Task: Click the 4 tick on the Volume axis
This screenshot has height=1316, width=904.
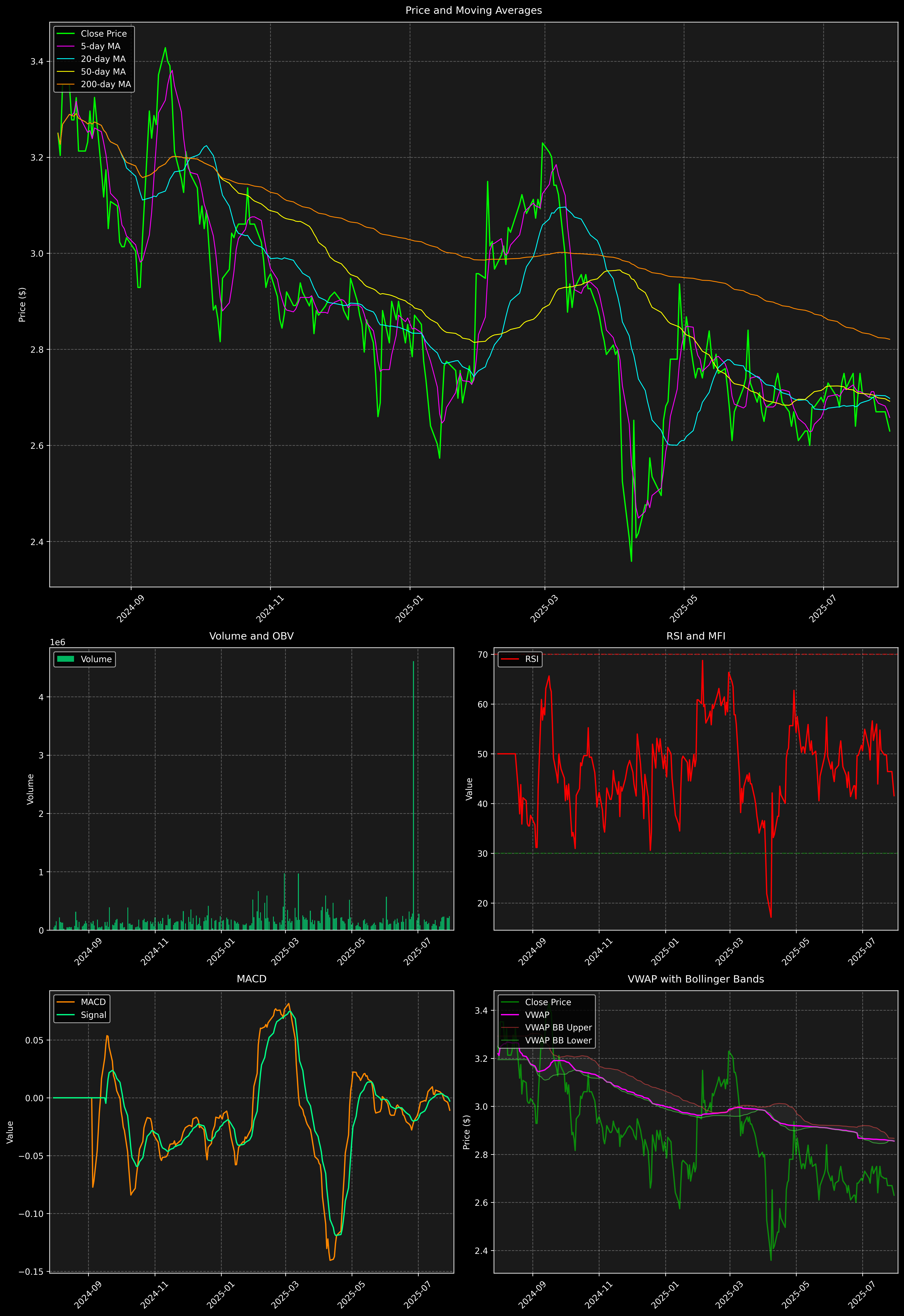Action: click(x=41, y=697)
